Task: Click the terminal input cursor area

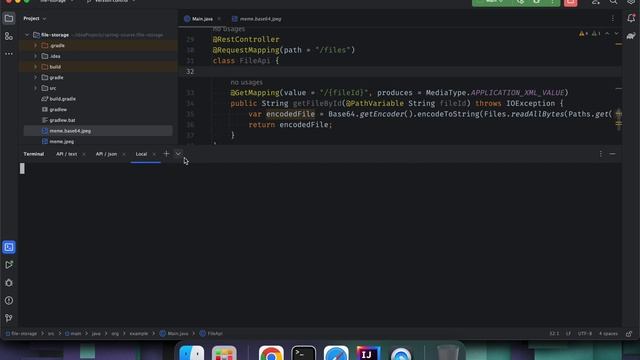Action: (22, 168)
